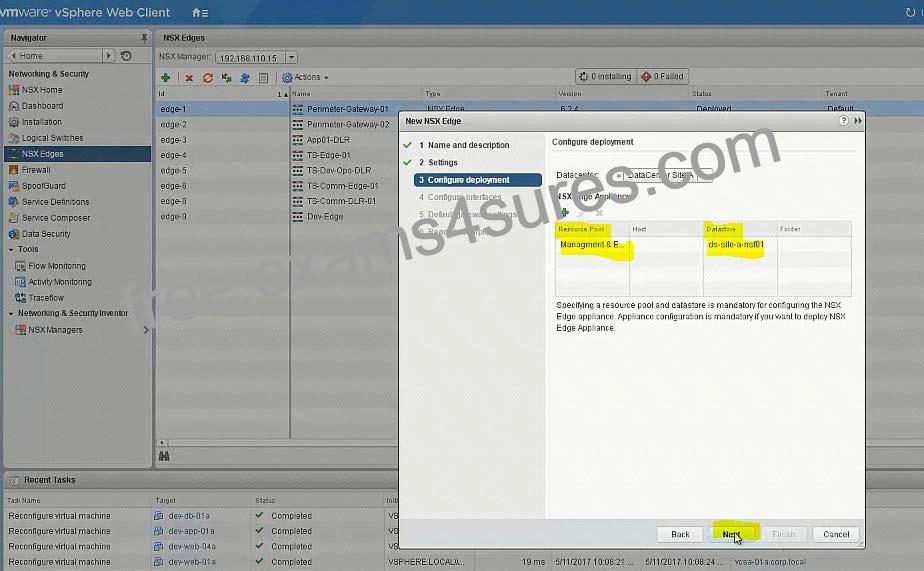924x571 pixels.
Task: Open Service Definitions in Navigator
Action: [55, 202]
